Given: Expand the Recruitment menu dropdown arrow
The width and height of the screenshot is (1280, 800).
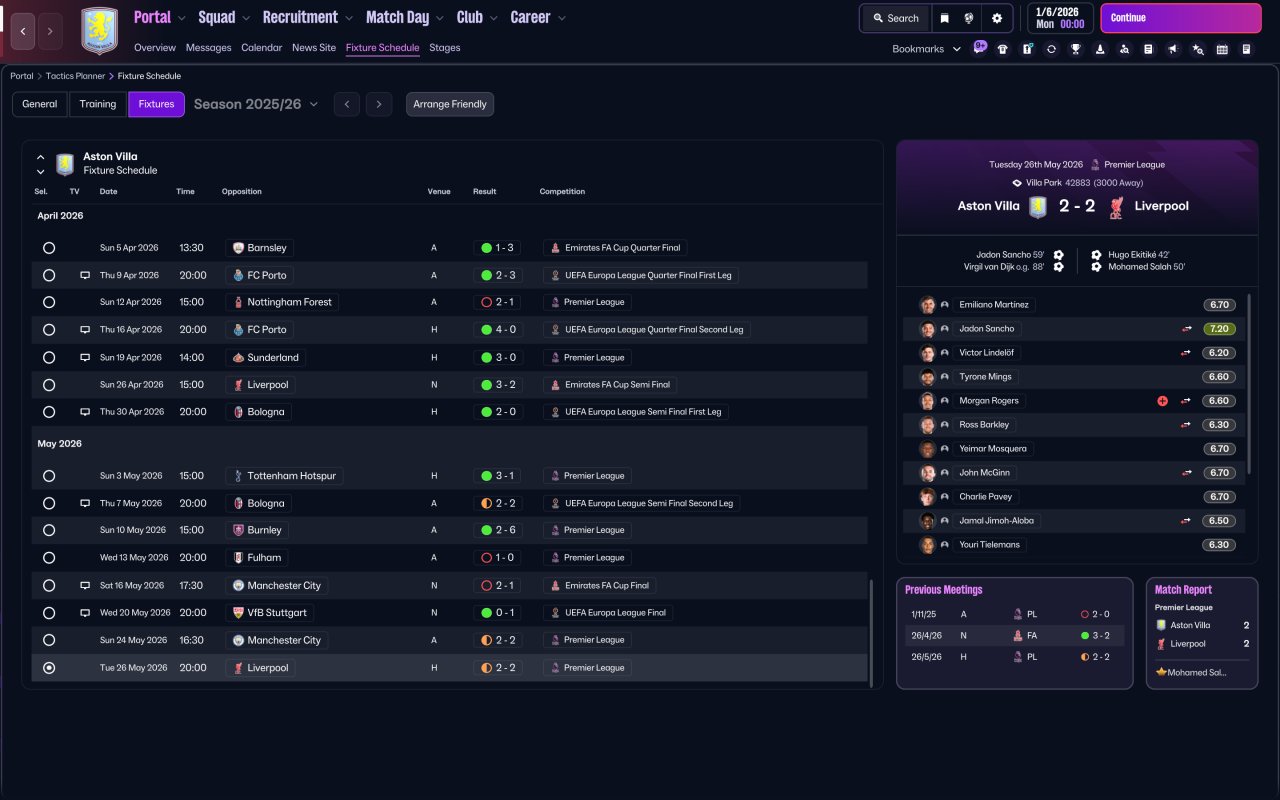Looking at the screenshot, I should point(348,18).
